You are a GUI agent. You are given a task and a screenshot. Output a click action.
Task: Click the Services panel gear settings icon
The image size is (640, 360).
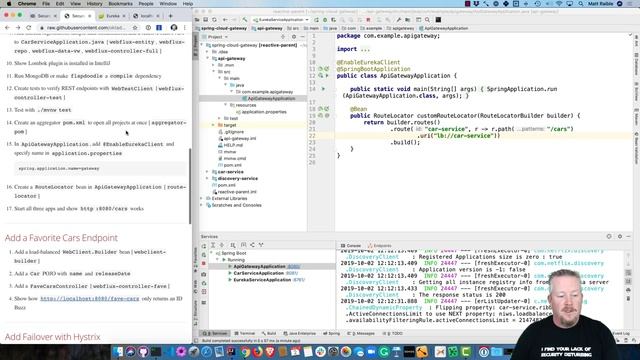(x=620, y=236)
